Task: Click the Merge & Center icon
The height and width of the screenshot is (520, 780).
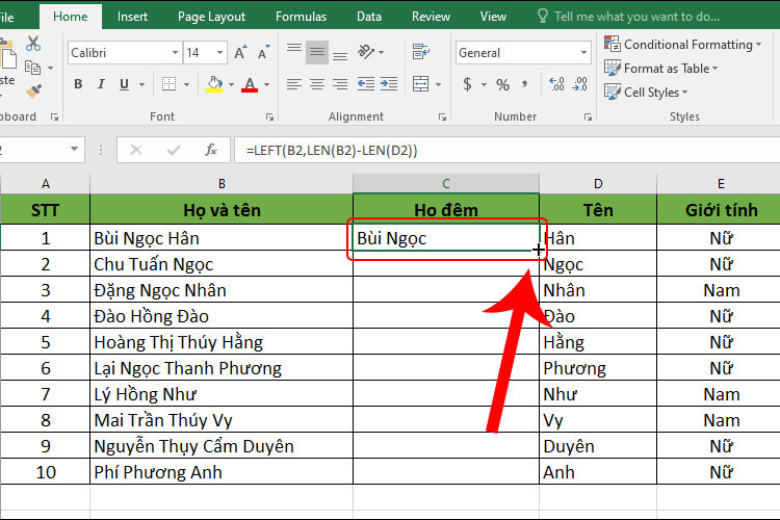Action: click(x=421, y=84)
